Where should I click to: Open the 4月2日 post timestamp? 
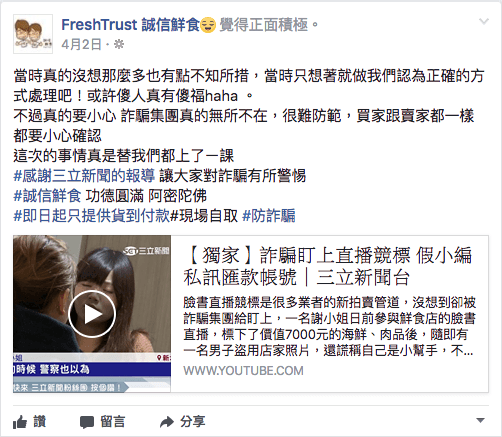81,44
